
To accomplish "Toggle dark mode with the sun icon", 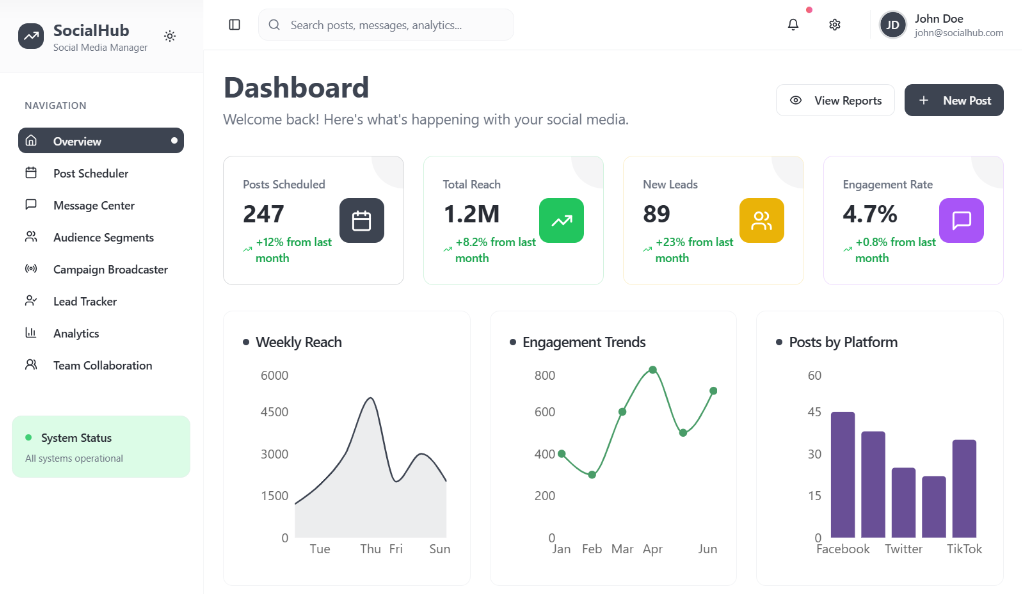I will pyautogui.click(x=169, y=36).
